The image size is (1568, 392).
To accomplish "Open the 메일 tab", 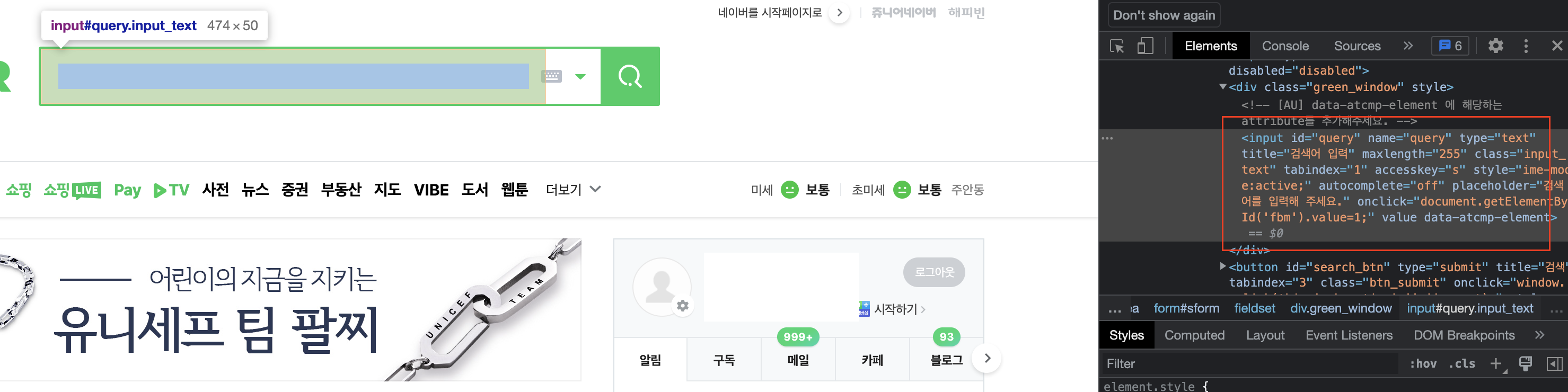I will coord(798,360).
